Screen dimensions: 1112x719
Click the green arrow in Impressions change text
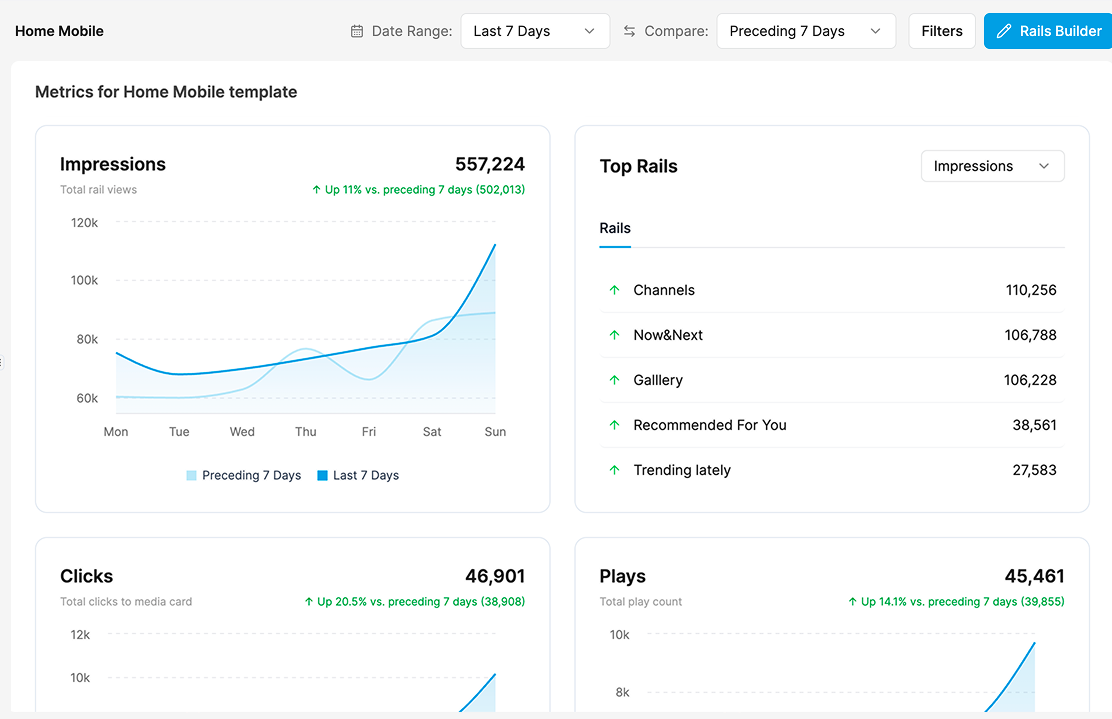(316, 190)
